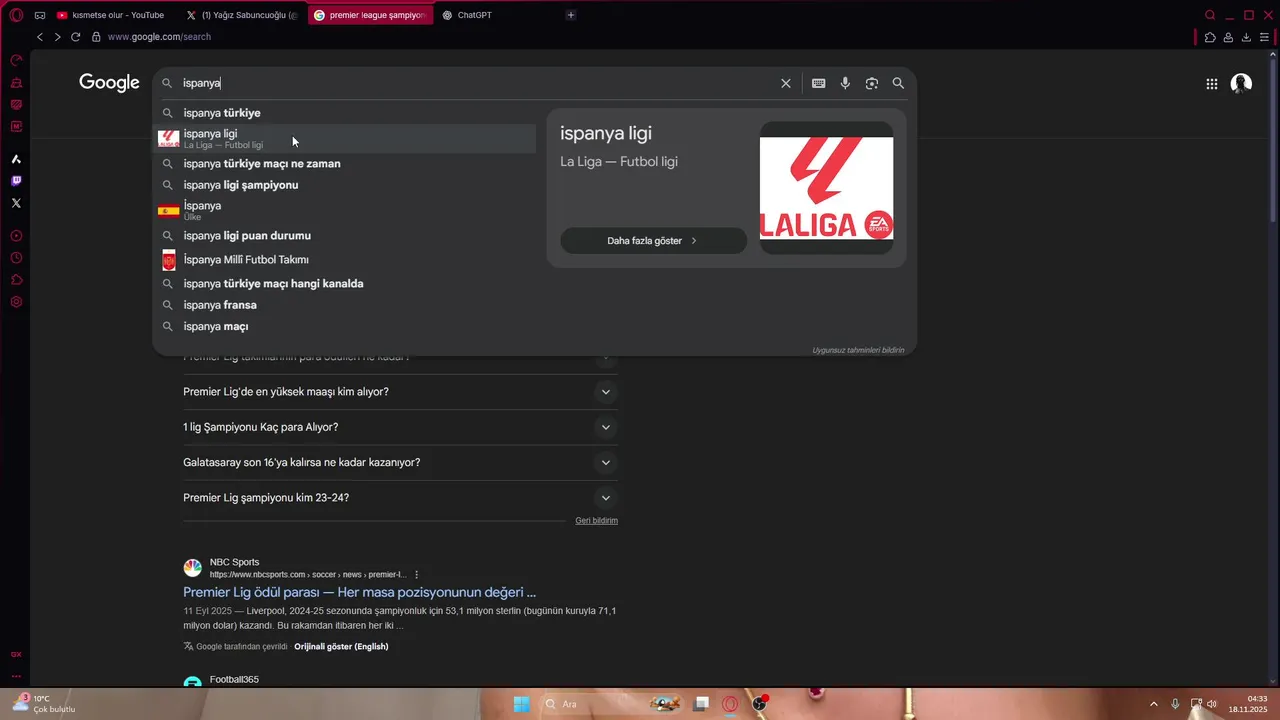The height and width of the screenshot is (720, 1280).
Task: Click the site security lock icon
Action: pos(96,37)
